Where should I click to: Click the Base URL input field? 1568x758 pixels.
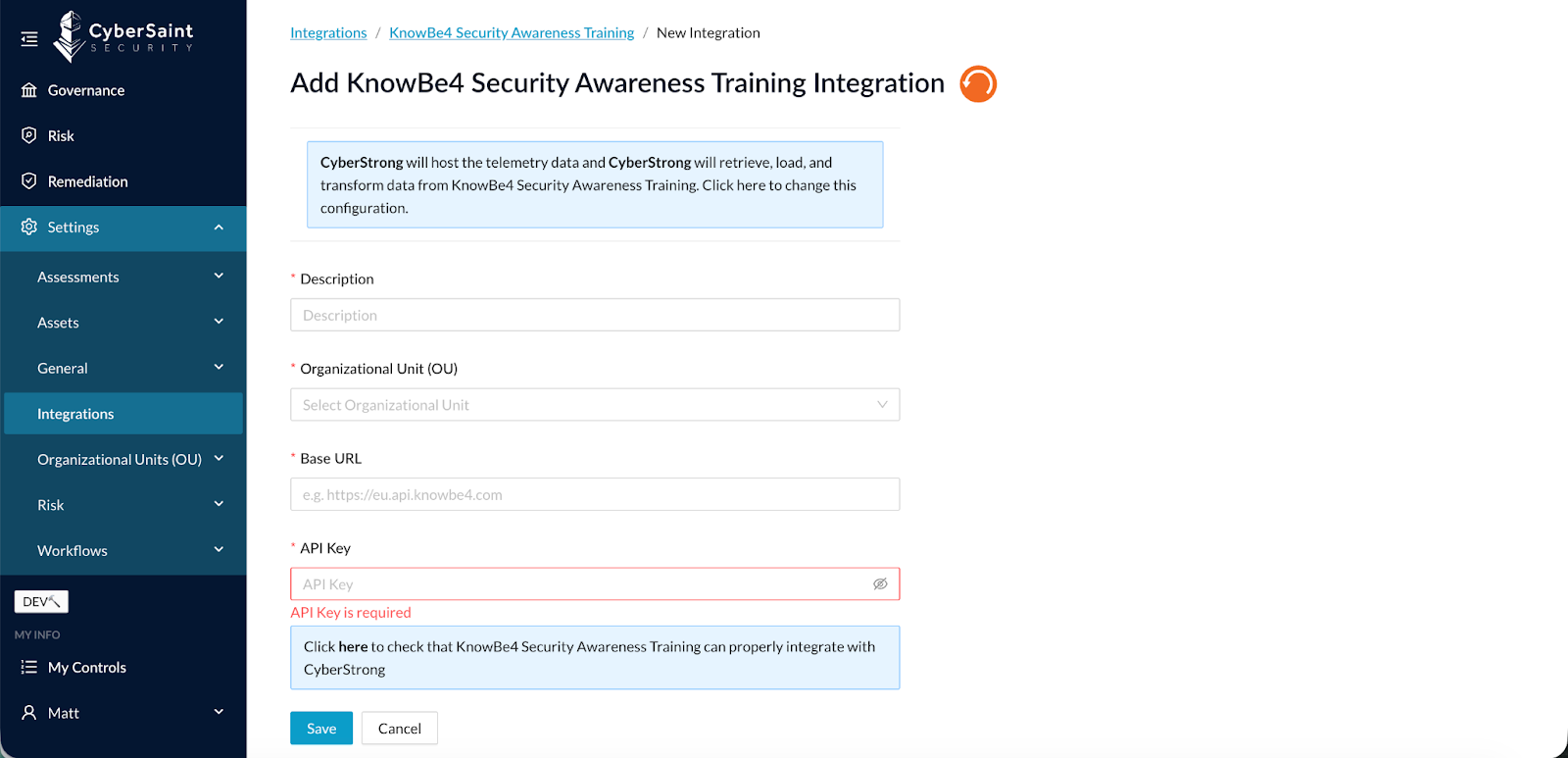tap(594, 494)
